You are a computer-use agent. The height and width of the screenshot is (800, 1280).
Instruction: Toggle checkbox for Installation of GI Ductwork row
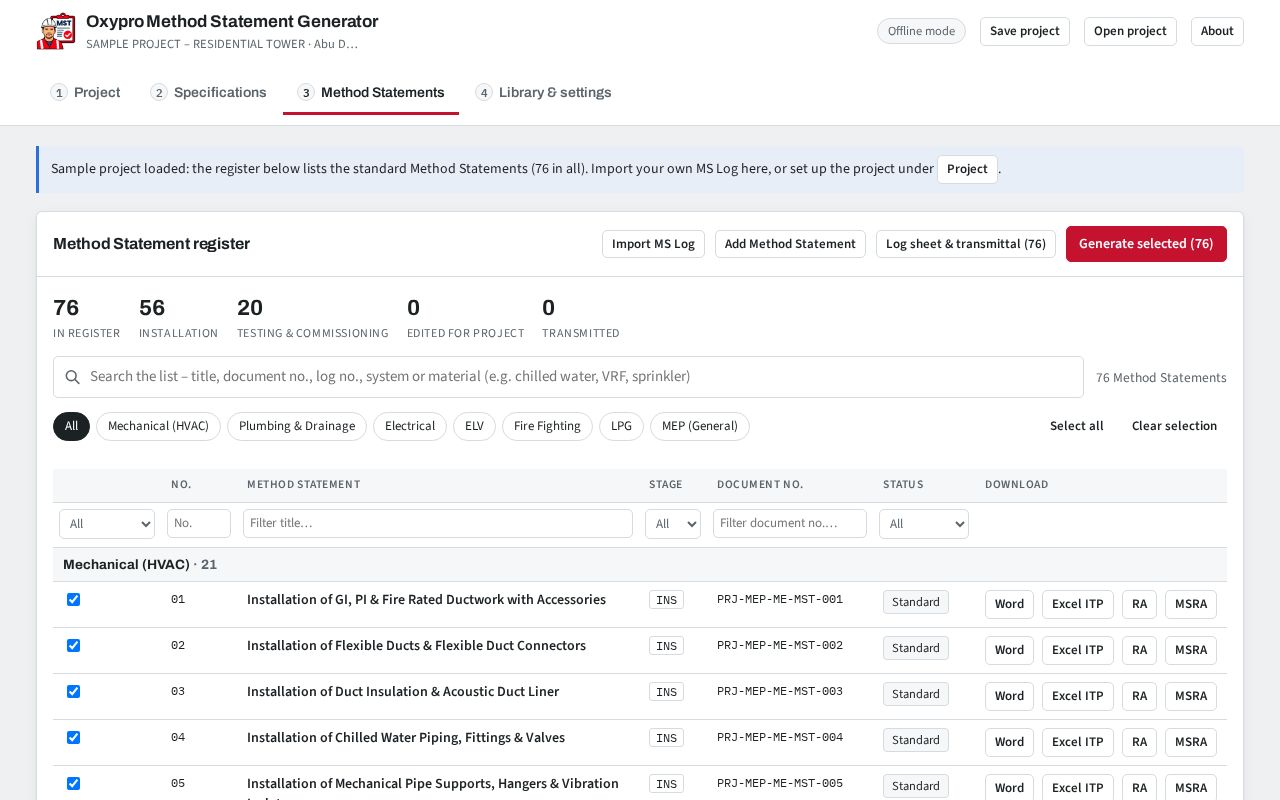coord(73,599)
